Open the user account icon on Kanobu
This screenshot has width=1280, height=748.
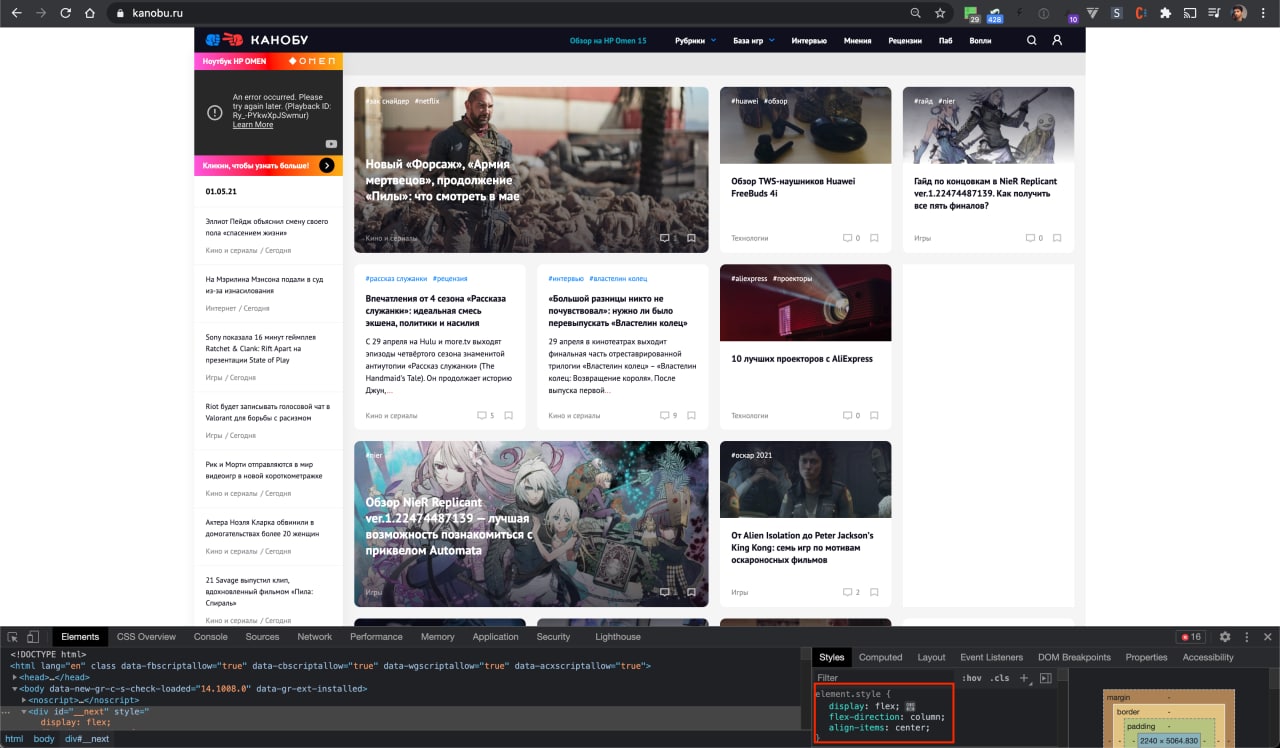[1057, 41]
